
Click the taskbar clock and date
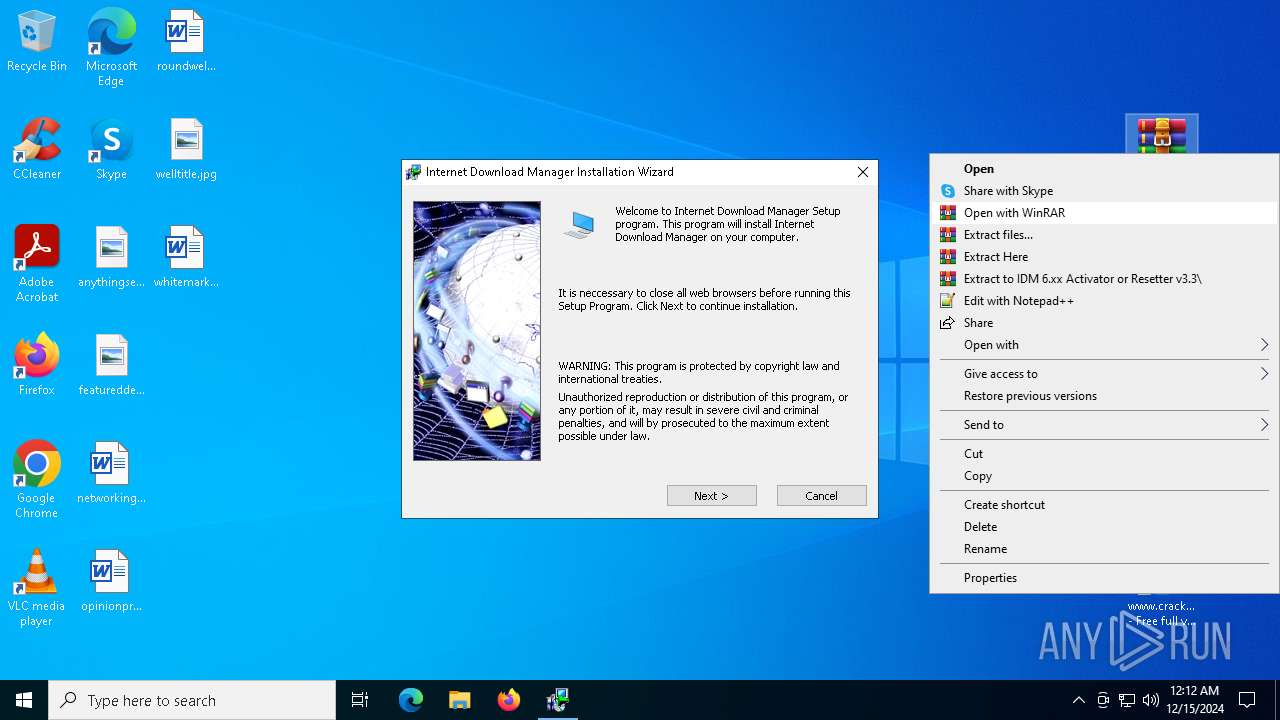(x=1194, y=700)
